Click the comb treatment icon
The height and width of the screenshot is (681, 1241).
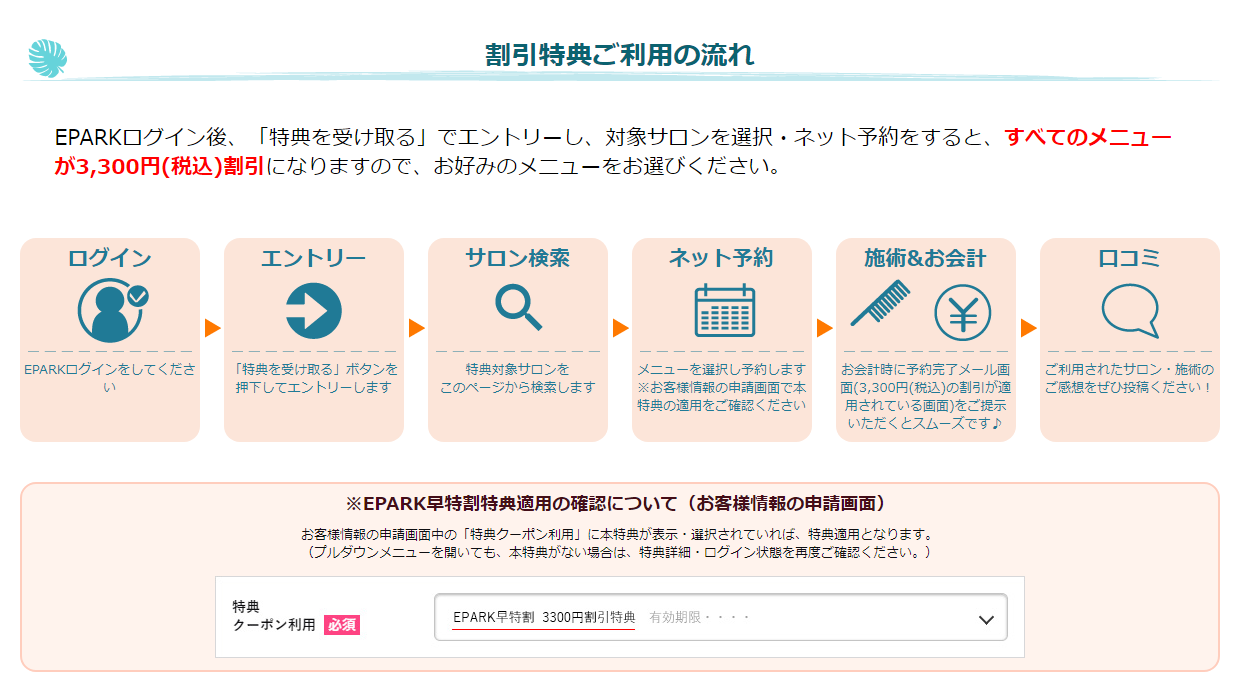881,303
